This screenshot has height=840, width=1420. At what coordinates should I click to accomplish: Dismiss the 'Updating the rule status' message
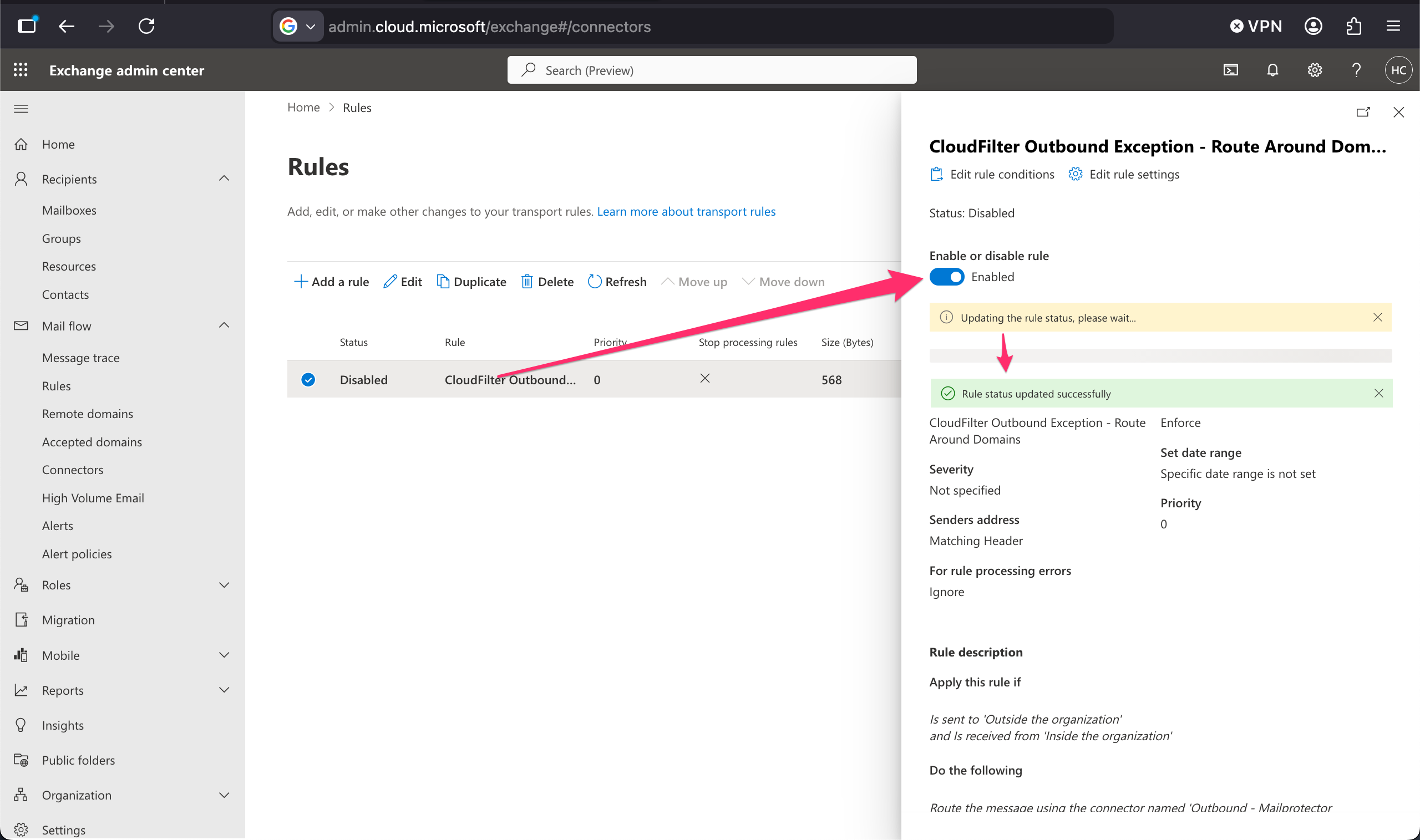tap(1377, 317)
